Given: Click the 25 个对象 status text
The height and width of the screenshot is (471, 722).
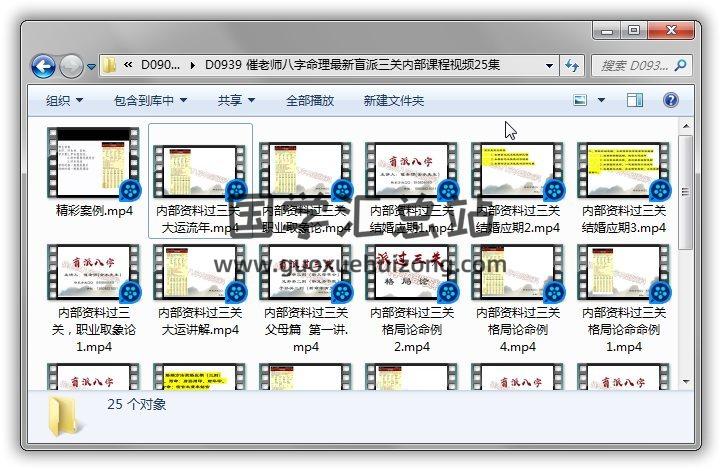Looking at the screenshot, I should coord(136,405).
